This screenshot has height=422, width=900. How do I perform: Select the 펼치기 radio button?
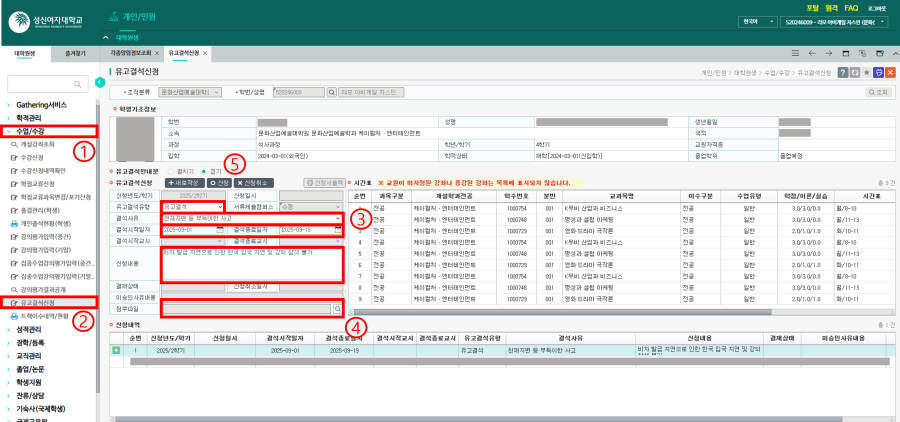coord(170,171)
